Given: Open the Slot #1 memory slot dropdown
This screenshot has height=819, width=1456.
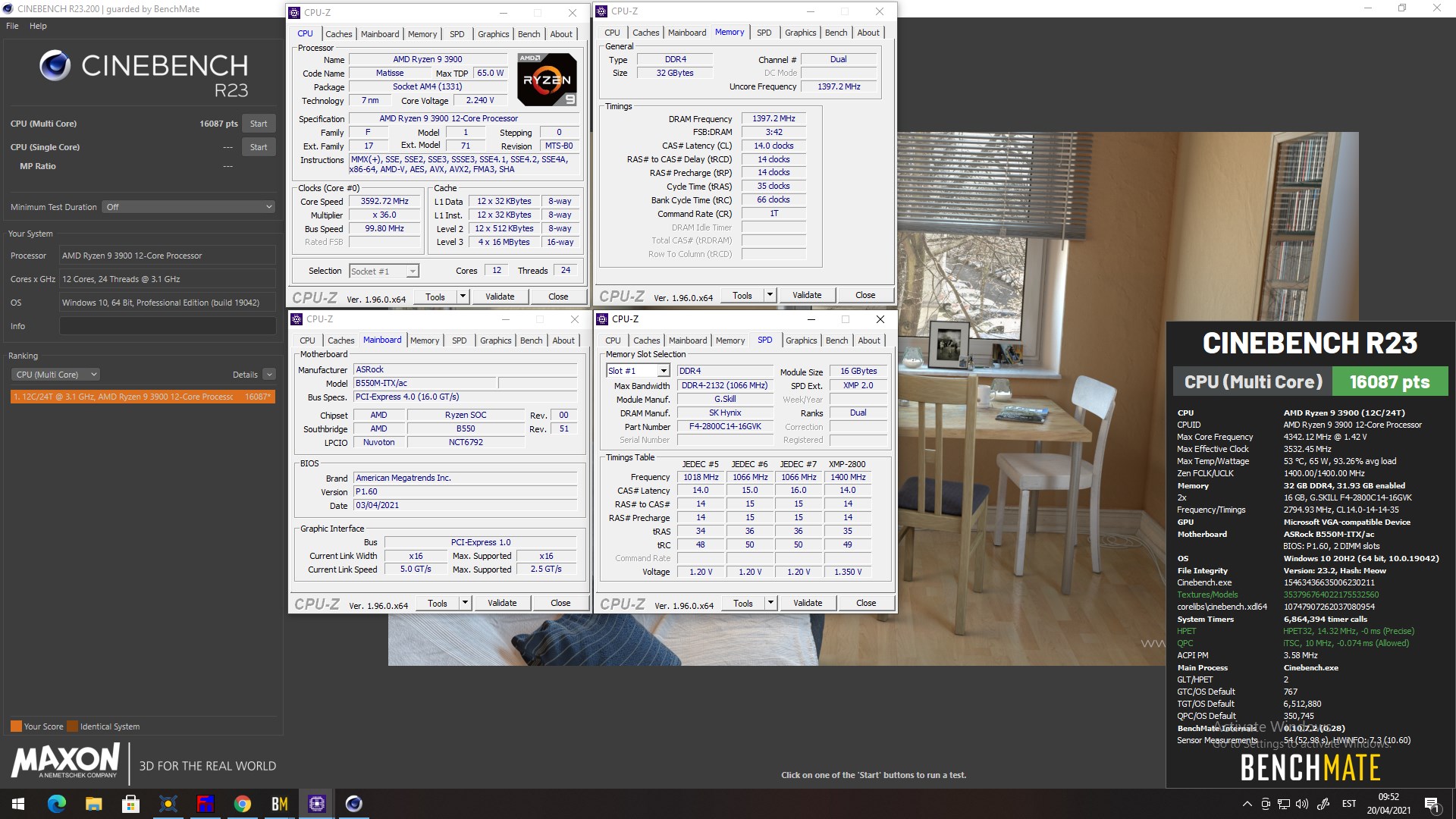Looking at the screenshot, I should tap(637, 371).
